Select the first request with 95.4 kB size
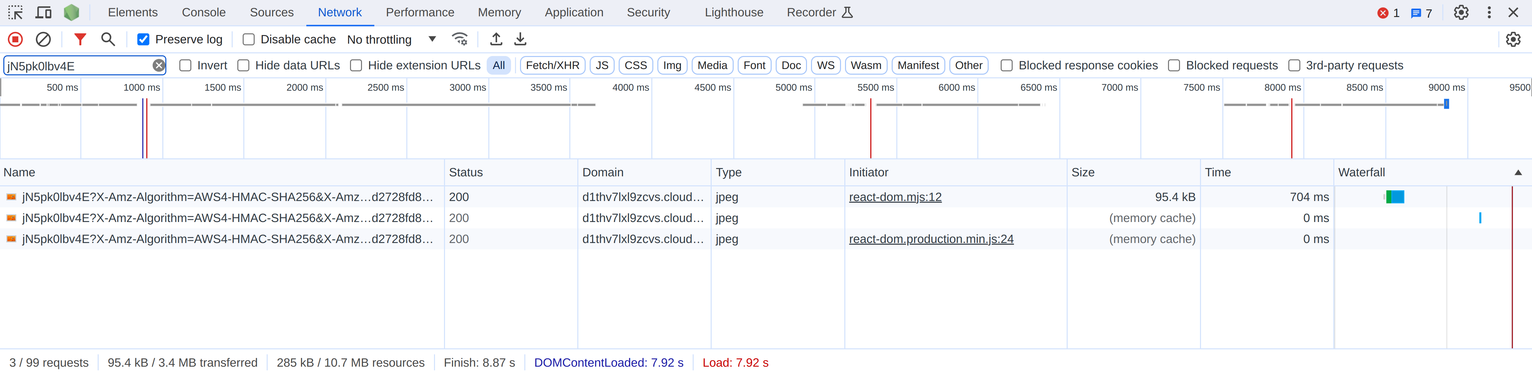This screenshot has width=1532, height=374. [x=765, y=197]
